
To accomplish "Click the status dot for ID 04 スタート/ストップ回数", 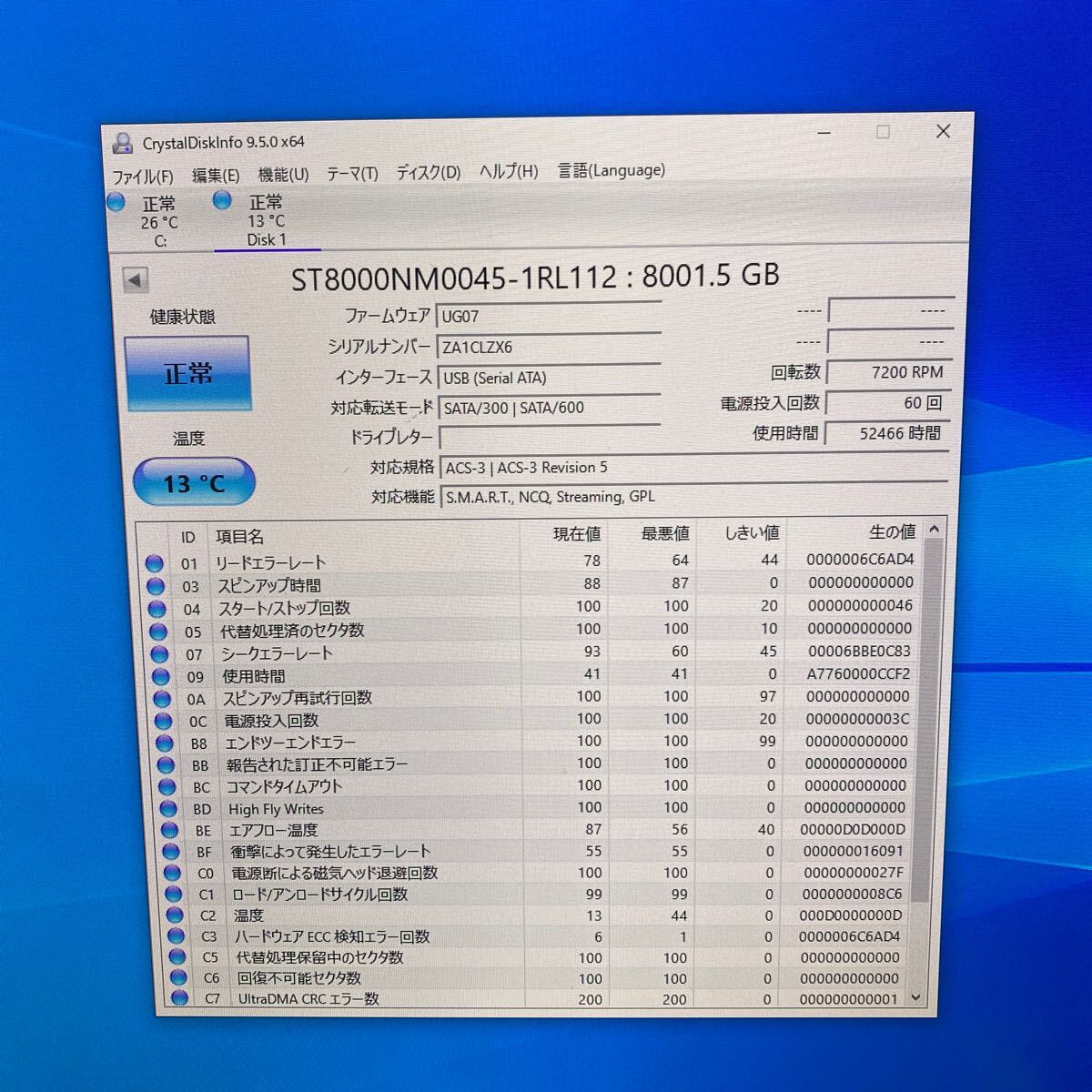I will [x=157, y=610].
